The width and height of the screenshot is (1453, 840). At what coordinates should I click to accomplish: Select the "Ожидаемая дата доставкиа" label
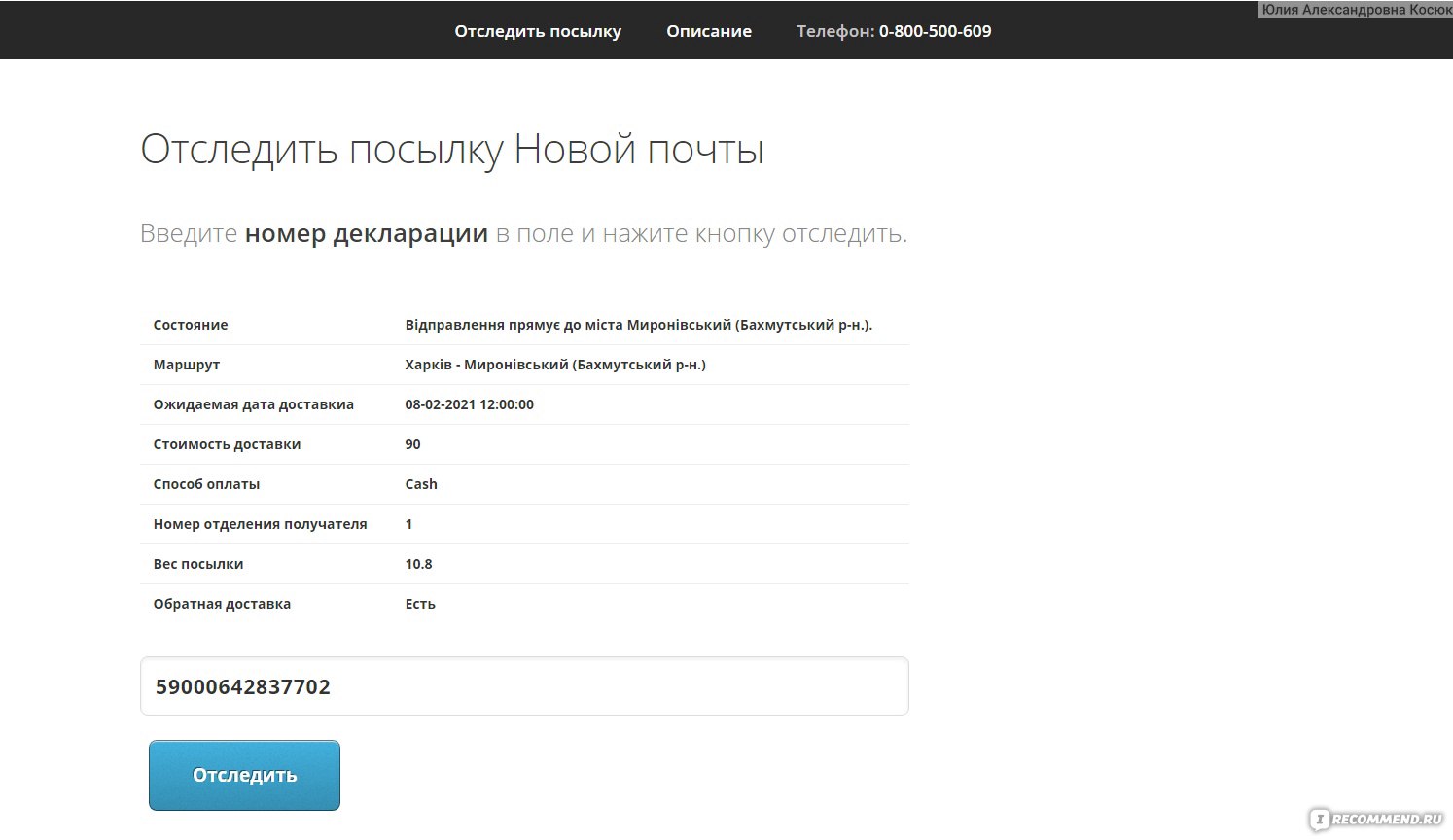254,404
